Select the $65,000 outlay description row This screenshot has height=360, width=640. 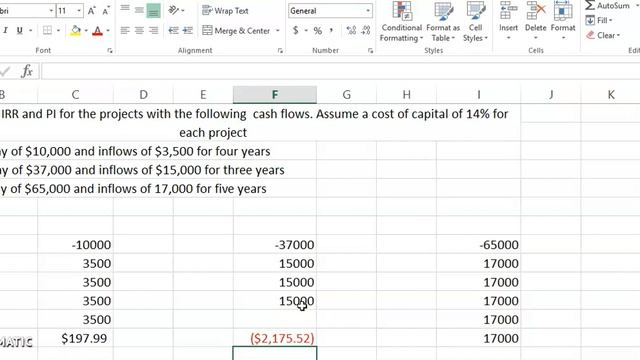tap(133, 189)
